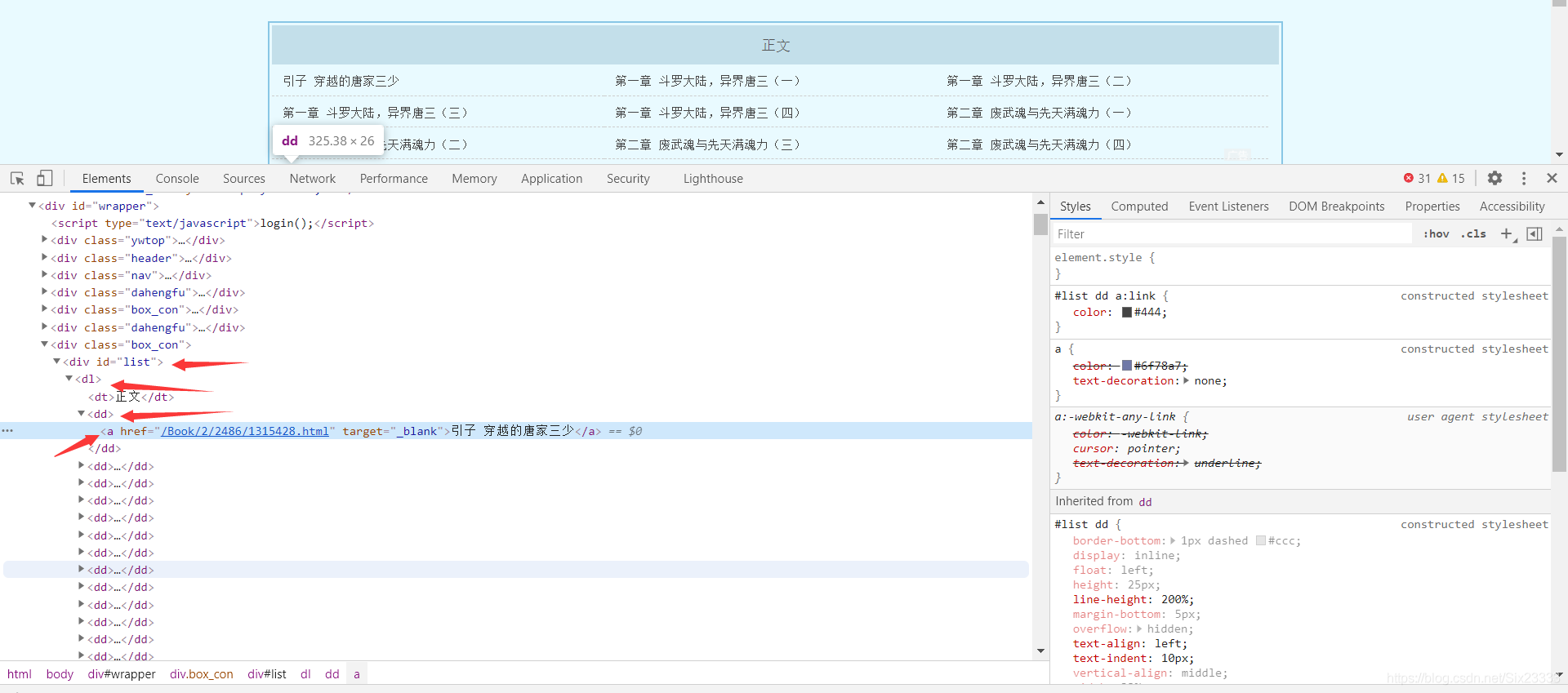This screenshot has height=693, width=1568.
Task: Collapse the expanded dd node
Action: (81, 414)
